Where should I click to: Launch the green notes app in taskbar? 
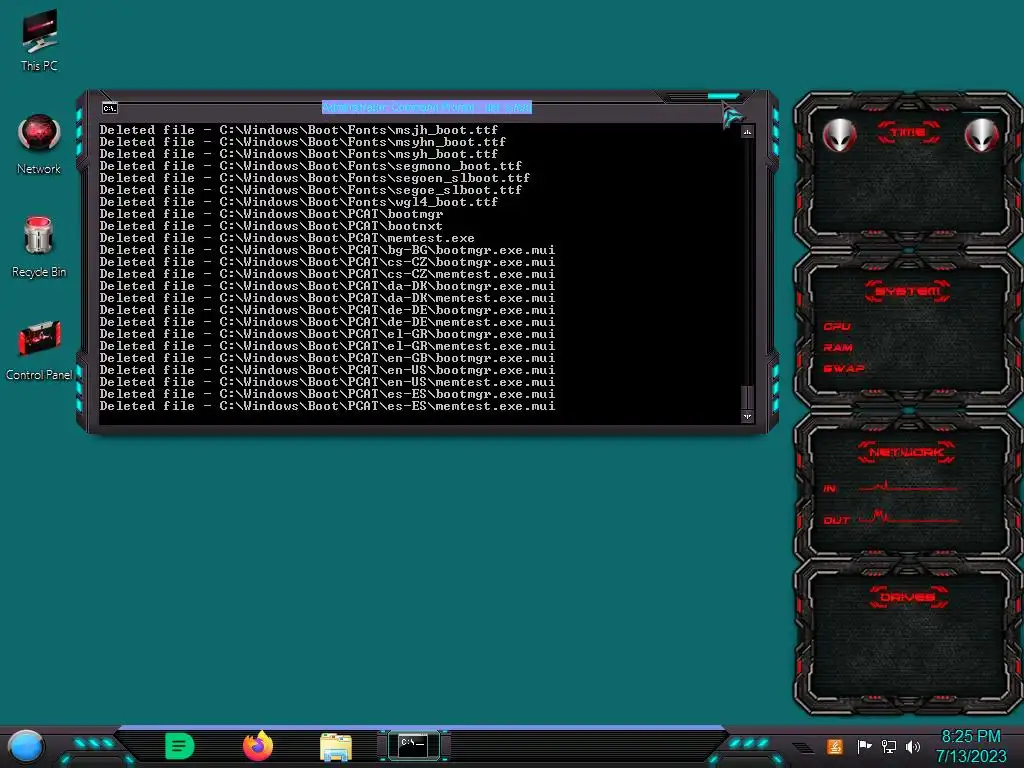click(180, 746)
